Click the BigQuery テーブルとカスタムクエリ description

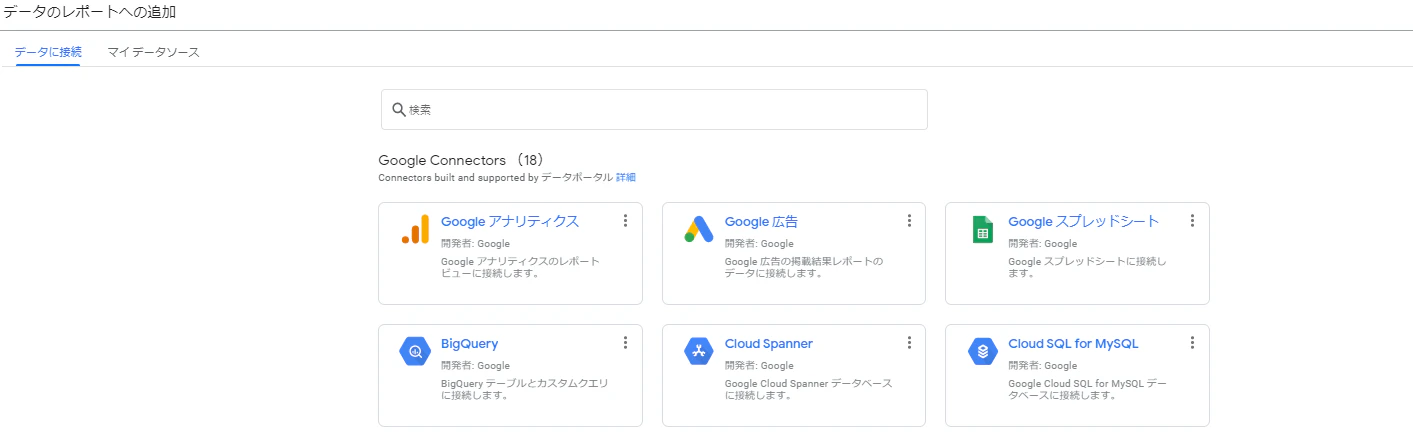(x=524, y=389)
